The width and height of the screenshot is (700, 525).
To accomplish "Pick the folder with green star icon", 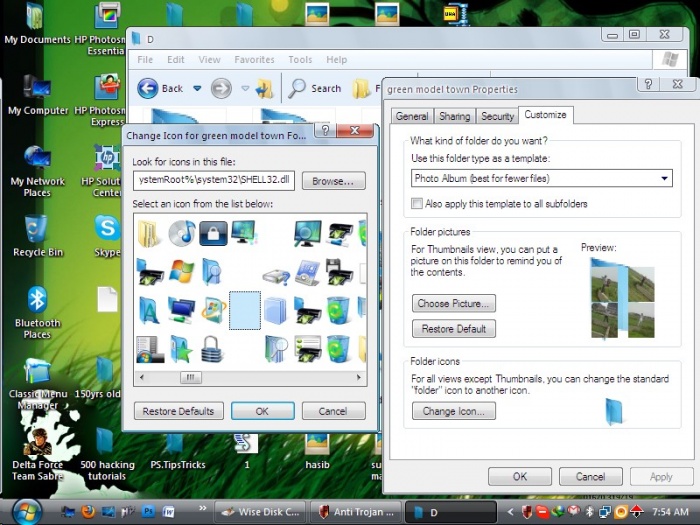I will pos(181,349).
